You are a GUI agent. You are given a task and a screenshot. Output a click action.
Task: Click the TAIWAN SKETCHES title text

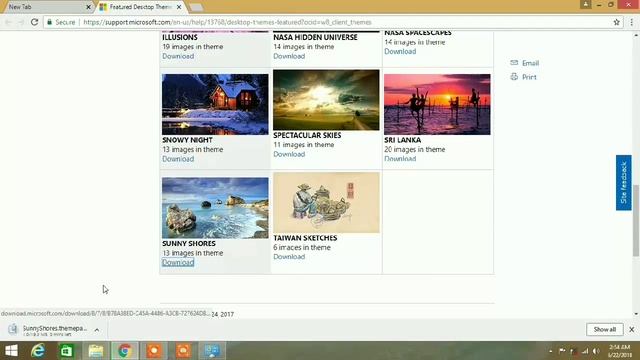click(x=305, y=238)
